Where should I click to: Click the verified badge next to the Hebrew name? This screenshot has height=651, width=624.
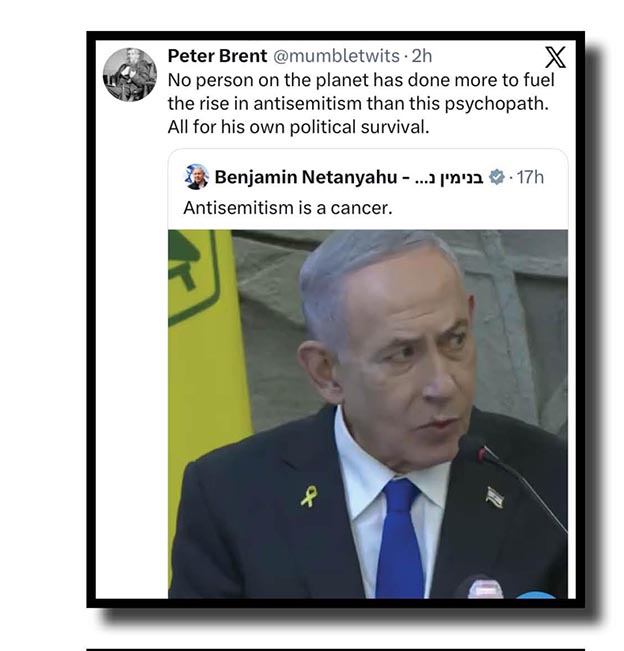tap(497, 177)
